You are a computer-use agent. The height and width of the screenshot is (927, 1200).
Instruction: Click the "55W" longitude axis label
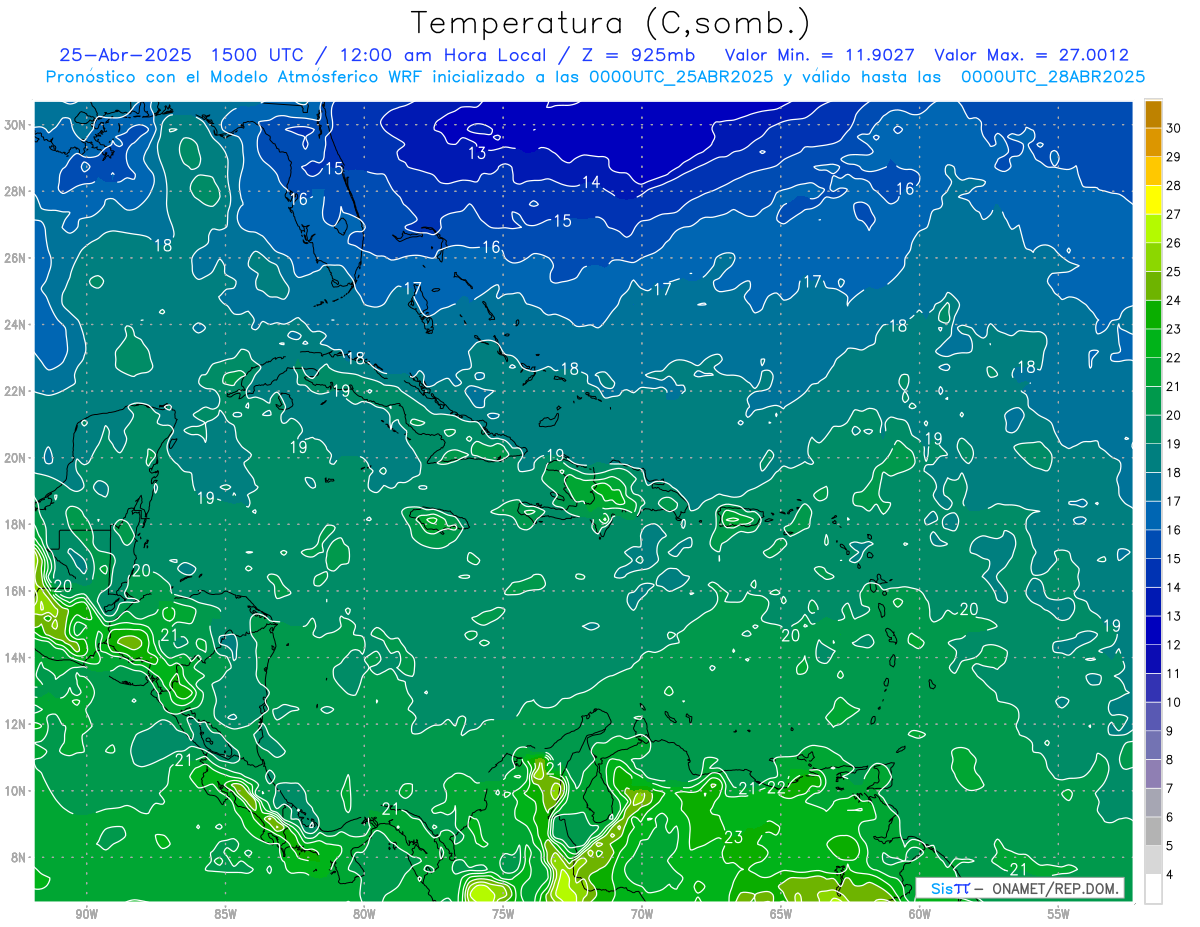click(1059, 914)
